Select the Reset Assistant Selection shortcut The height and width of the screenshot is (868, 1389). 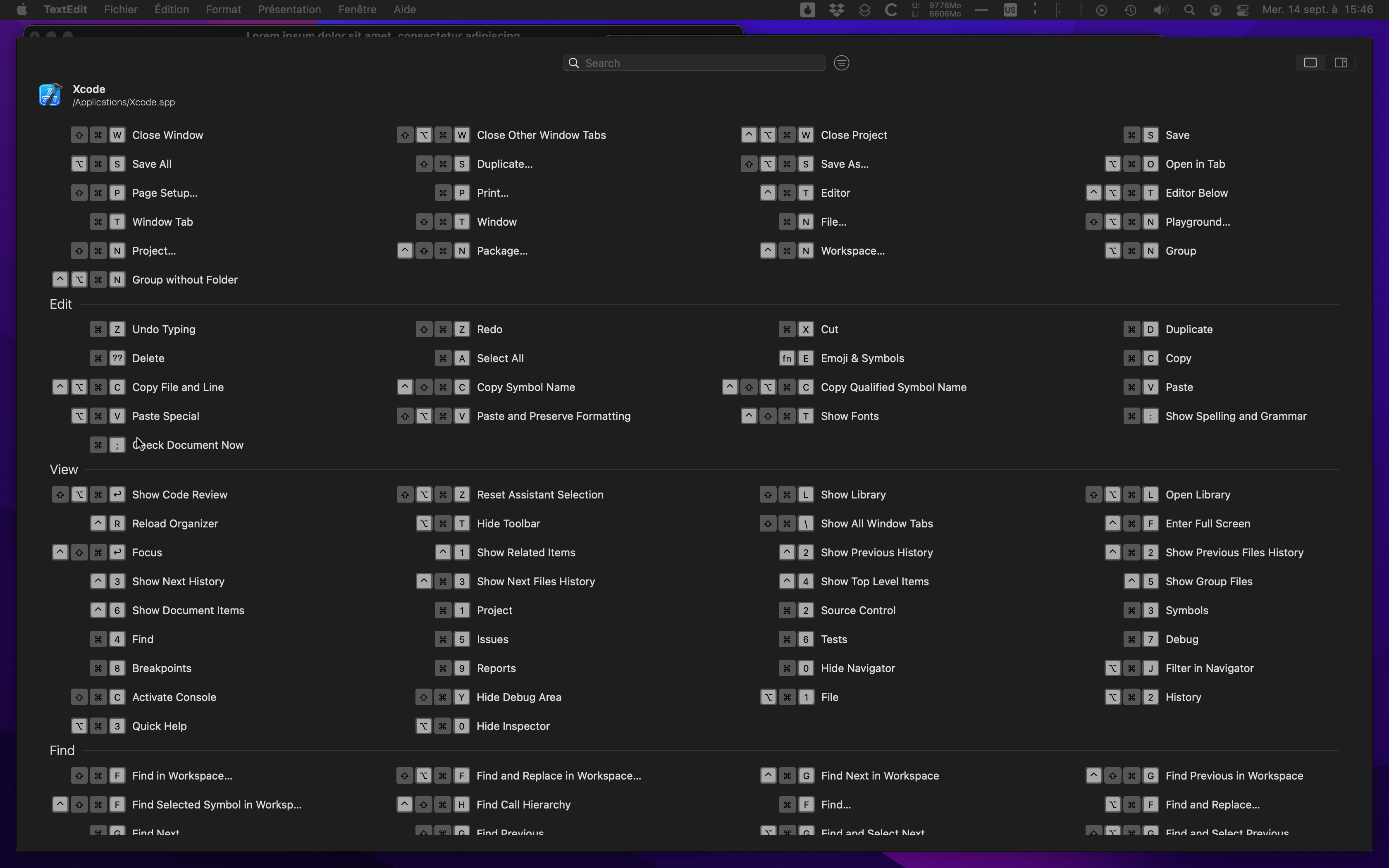[x=500, y=495]
